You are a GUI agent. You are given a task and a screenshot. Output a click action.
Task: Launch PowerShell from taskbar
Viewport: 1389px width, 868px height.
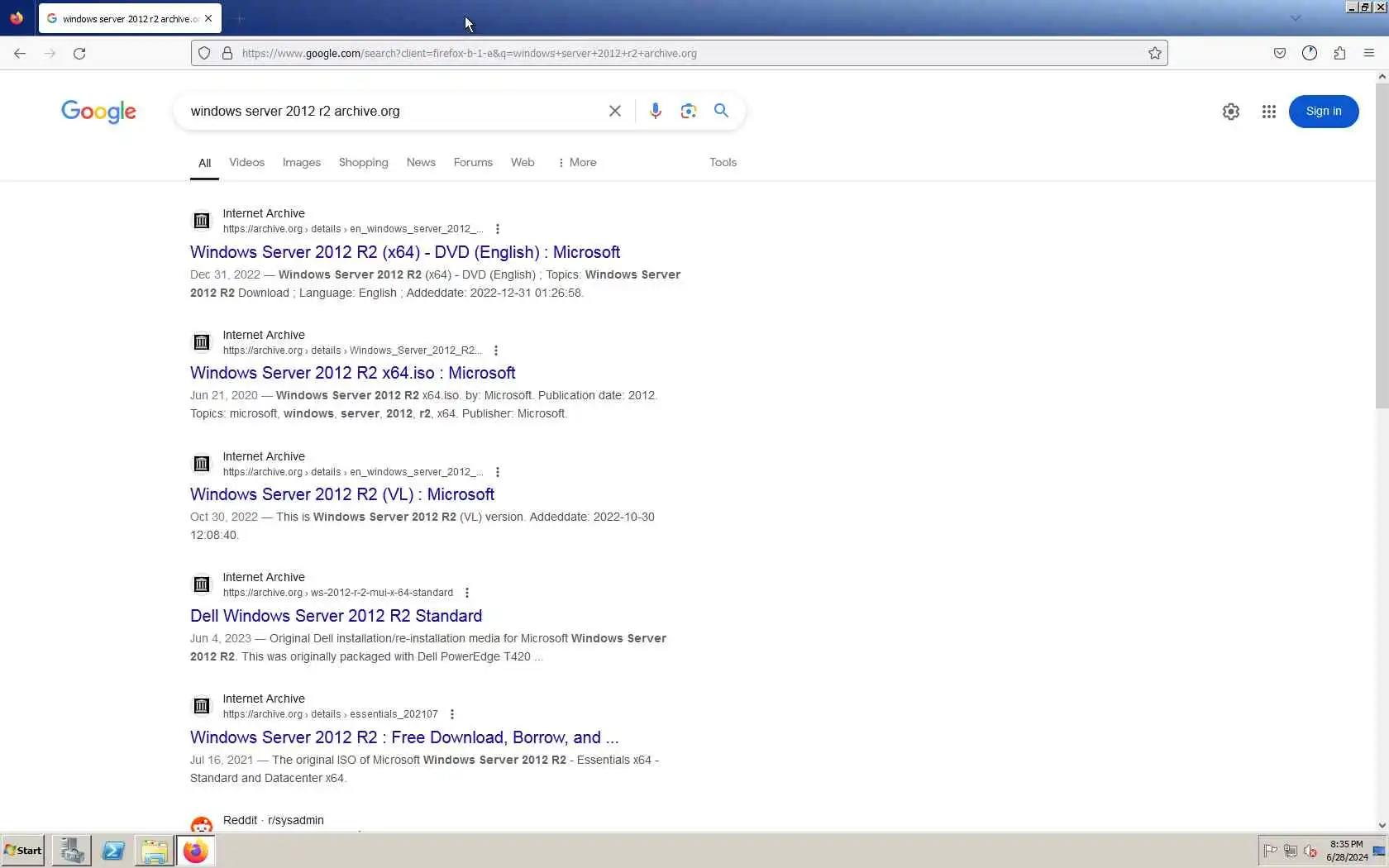(113, 851)
